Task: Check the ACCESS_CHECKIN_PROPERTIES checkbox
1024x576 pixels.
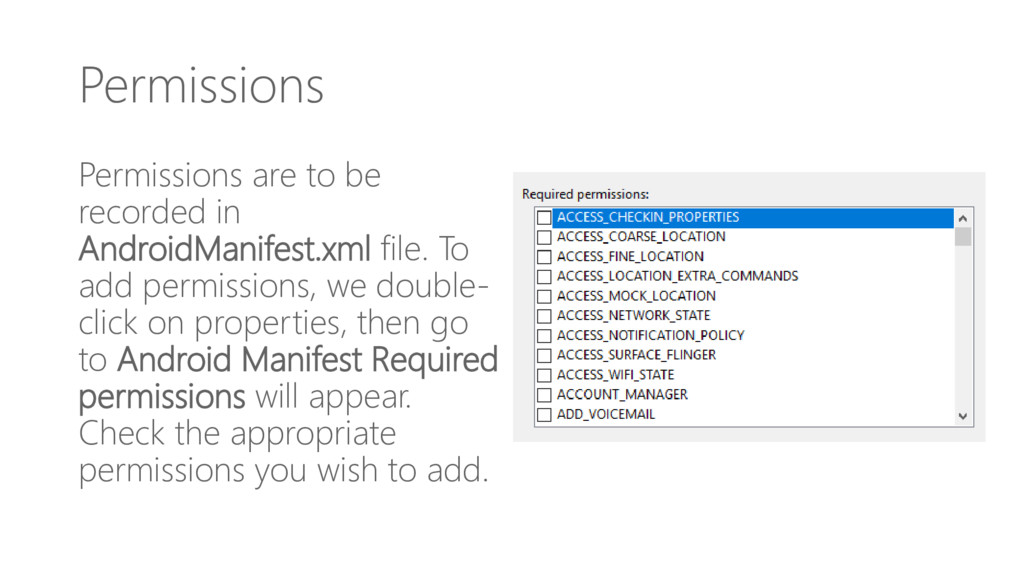Action: [544, 217]
